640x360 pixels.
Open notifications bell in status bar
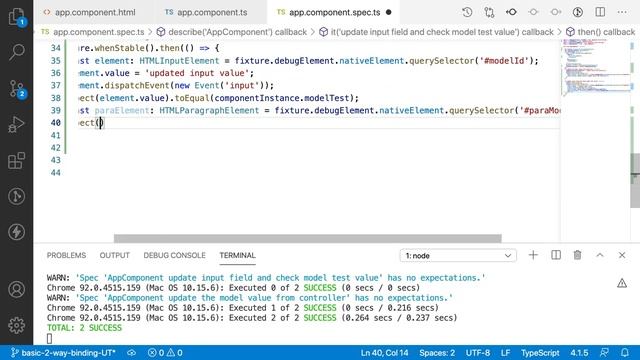point(625,353)
